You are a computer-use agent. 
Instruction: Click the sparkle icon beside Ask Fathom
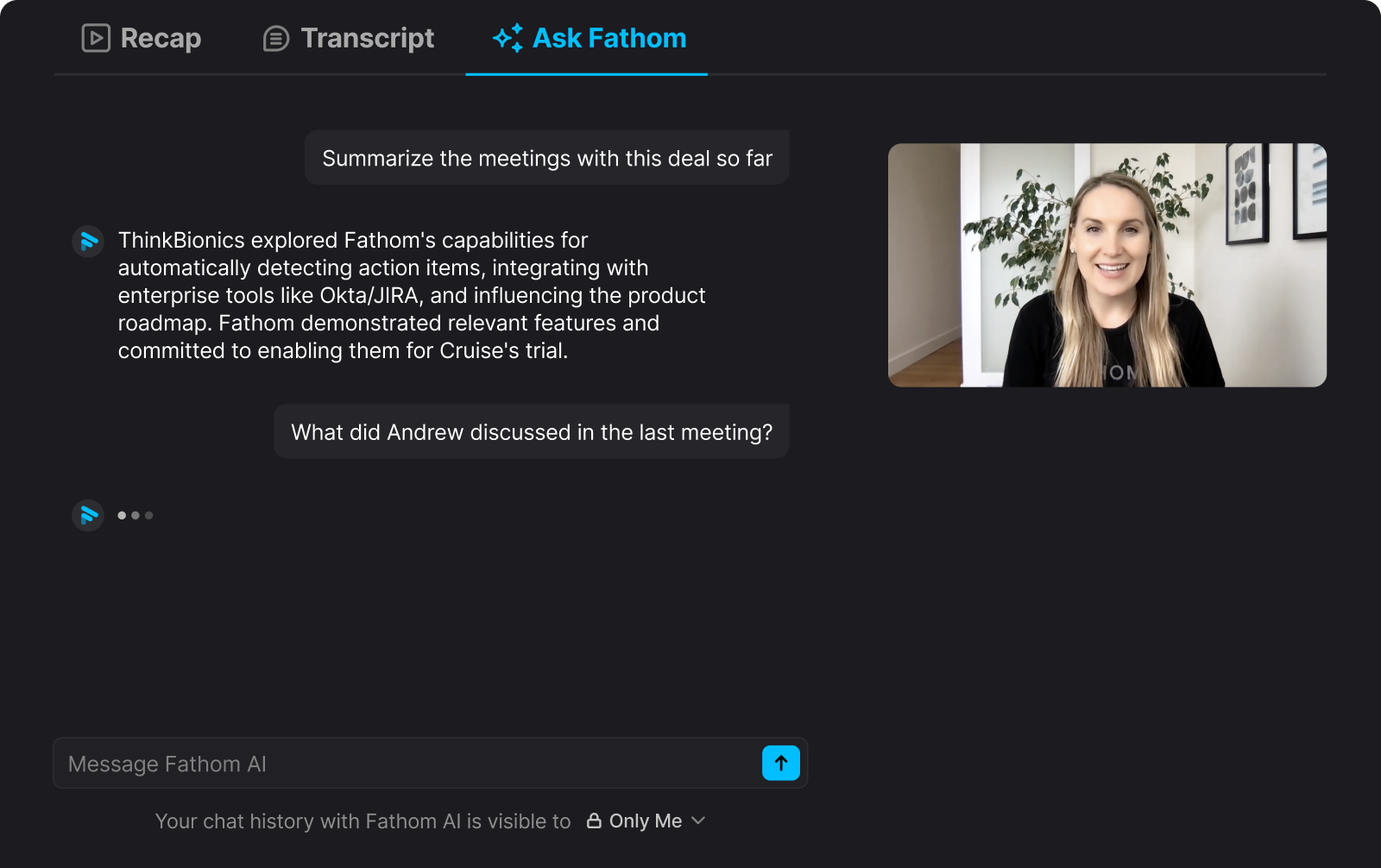508,38
